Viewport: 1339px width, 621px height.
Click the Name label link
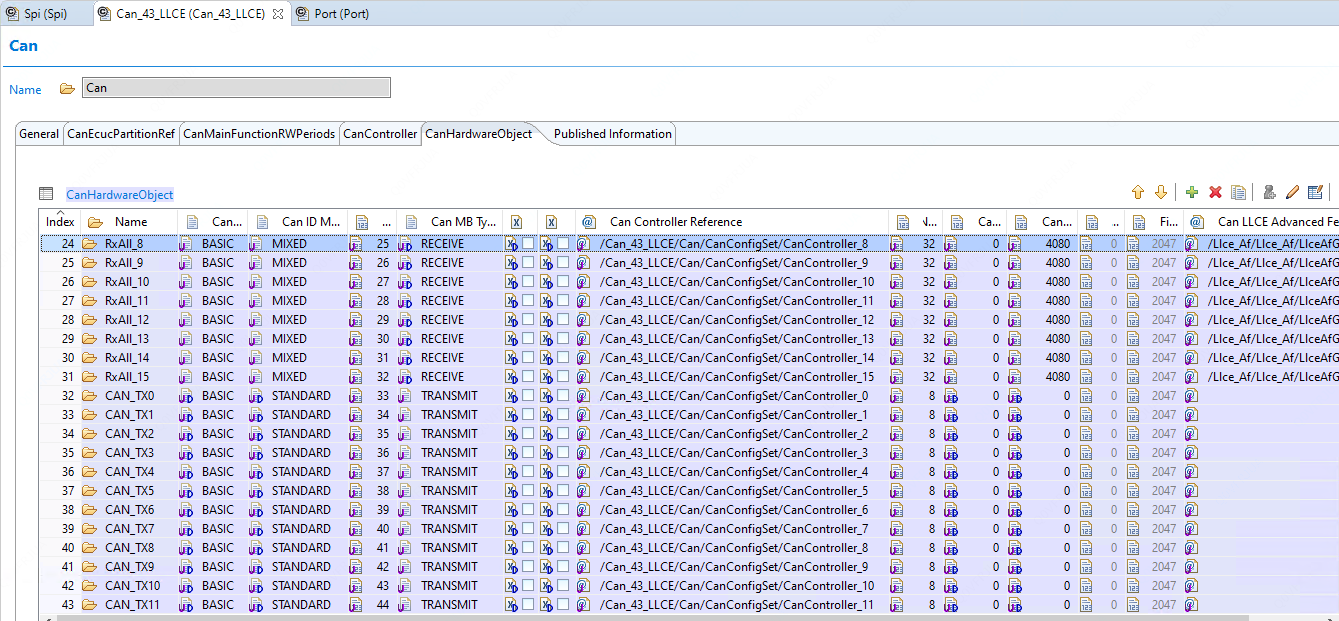click(25, 90)
